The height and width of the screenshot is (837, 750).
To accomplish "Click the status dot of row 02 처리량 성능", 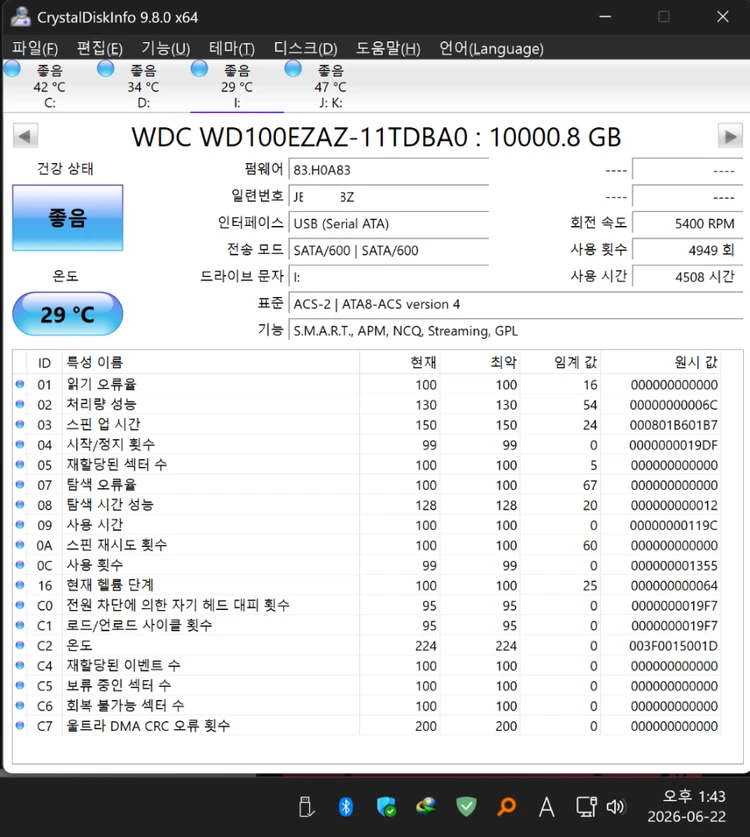I will pyautogui.click(x=20, y=404).
